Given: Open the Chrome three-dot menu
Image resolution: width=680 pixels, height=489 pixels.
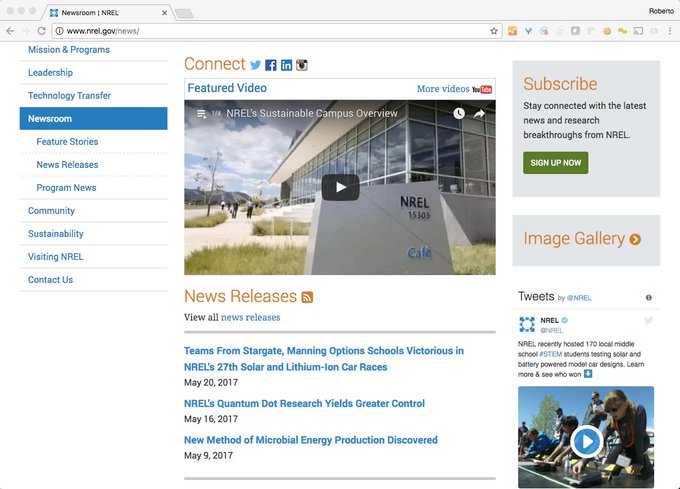Looking at the screenshot, I should [x=670, y=31].
